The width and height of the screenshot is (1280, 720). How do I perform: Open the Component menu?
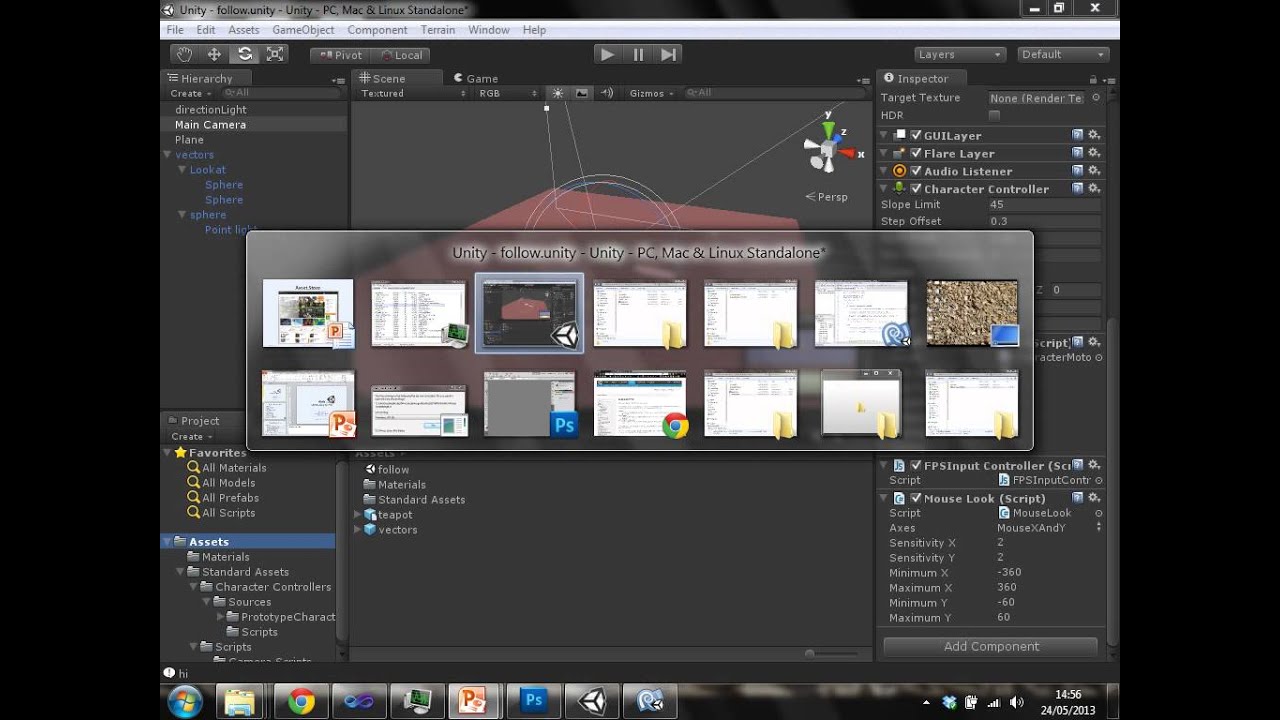377,30
